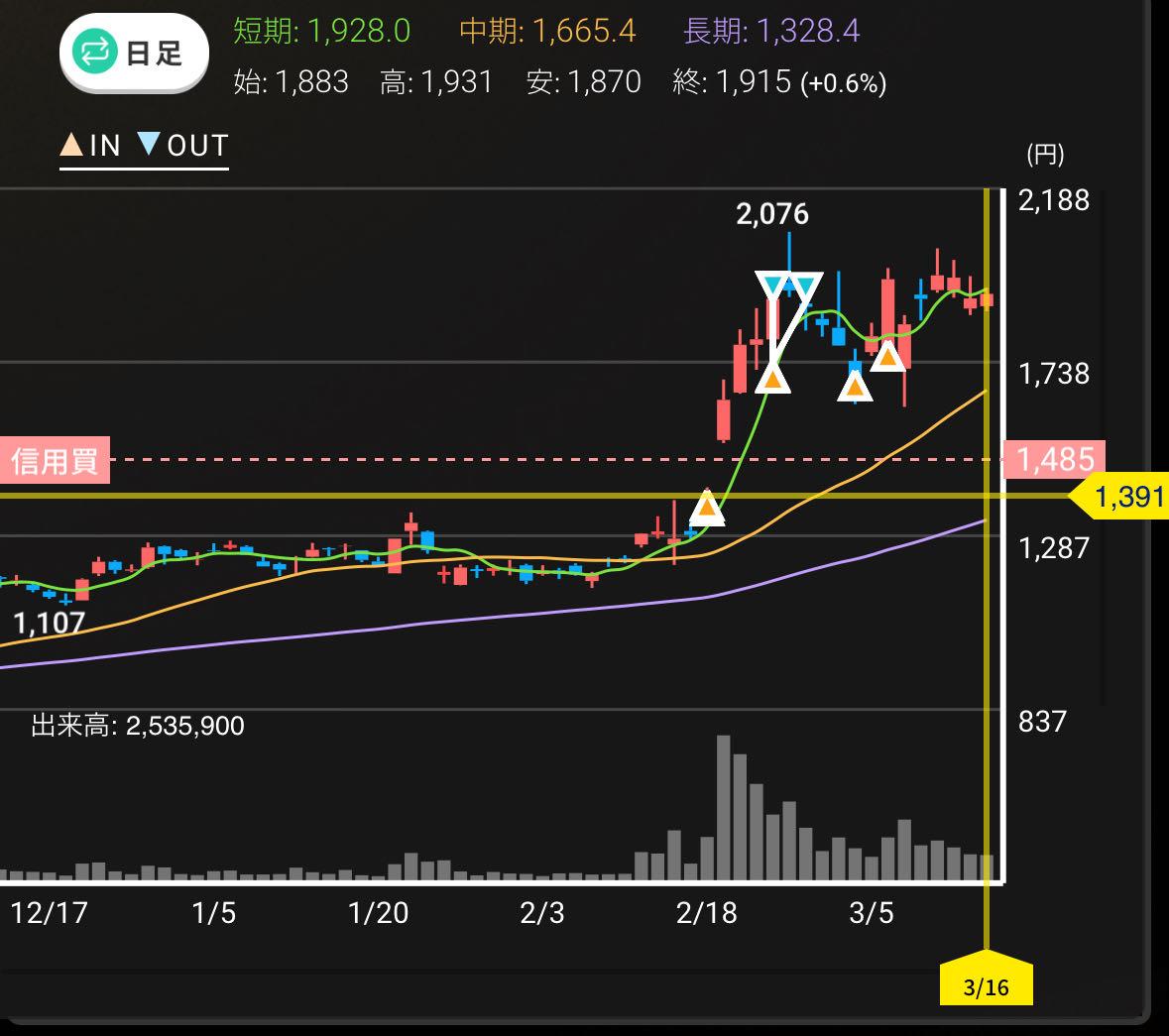Image resolution: width=1169 pixels, height=1036 pixels.
Task: Tap the green swap icon on 日足 button
Action: coord(96,54)
